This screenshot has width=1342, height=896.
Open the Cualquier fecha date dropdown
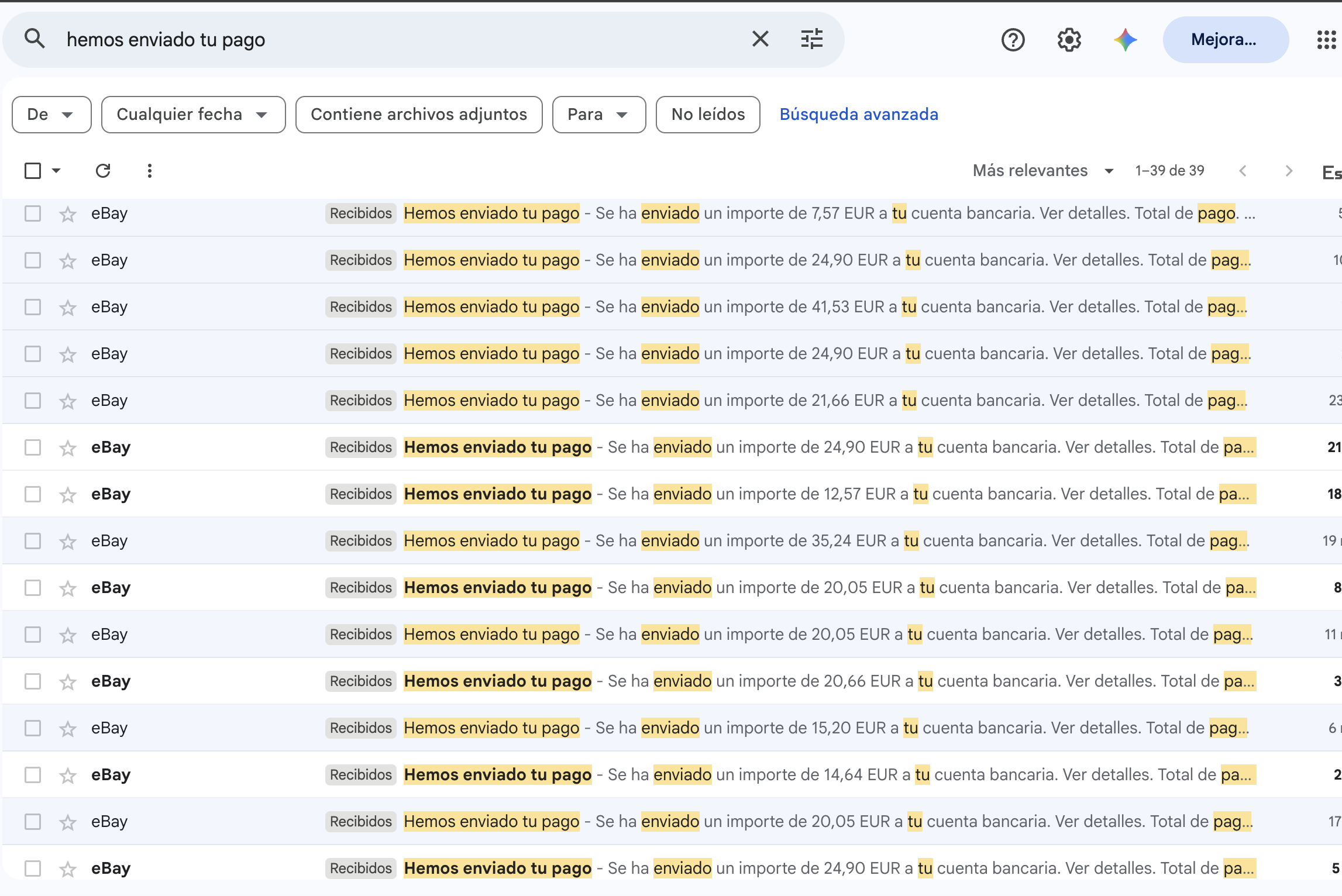click(193, 115)
